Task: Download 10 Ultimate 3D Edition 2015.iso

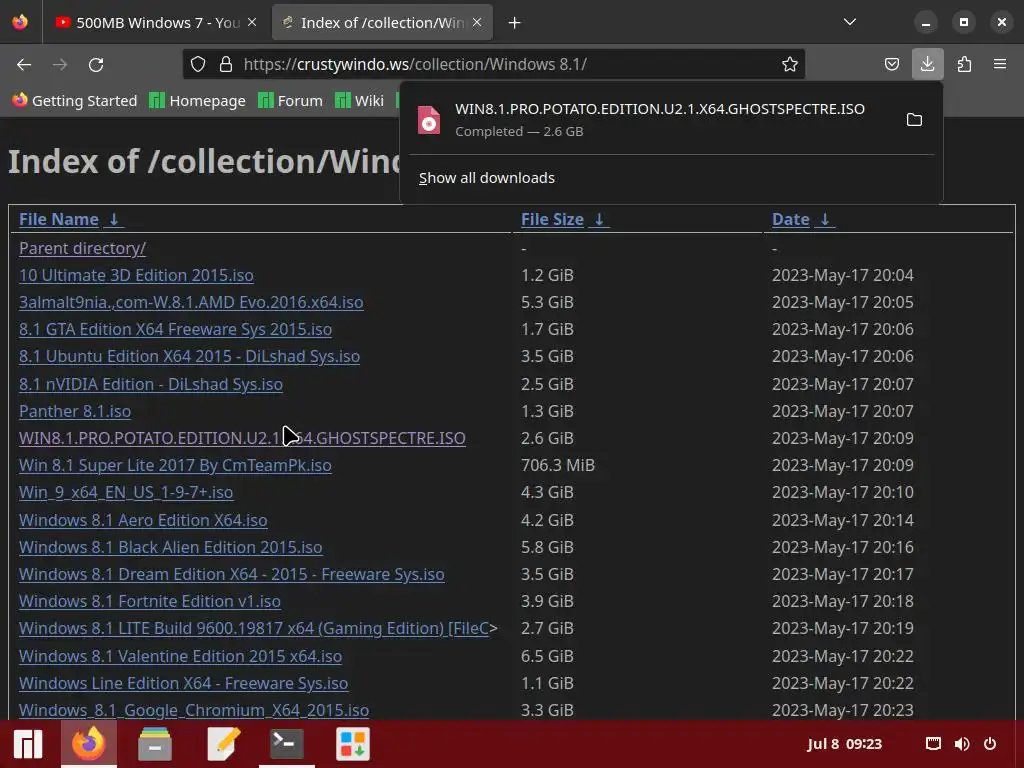Action: click(x=136, y=275)
